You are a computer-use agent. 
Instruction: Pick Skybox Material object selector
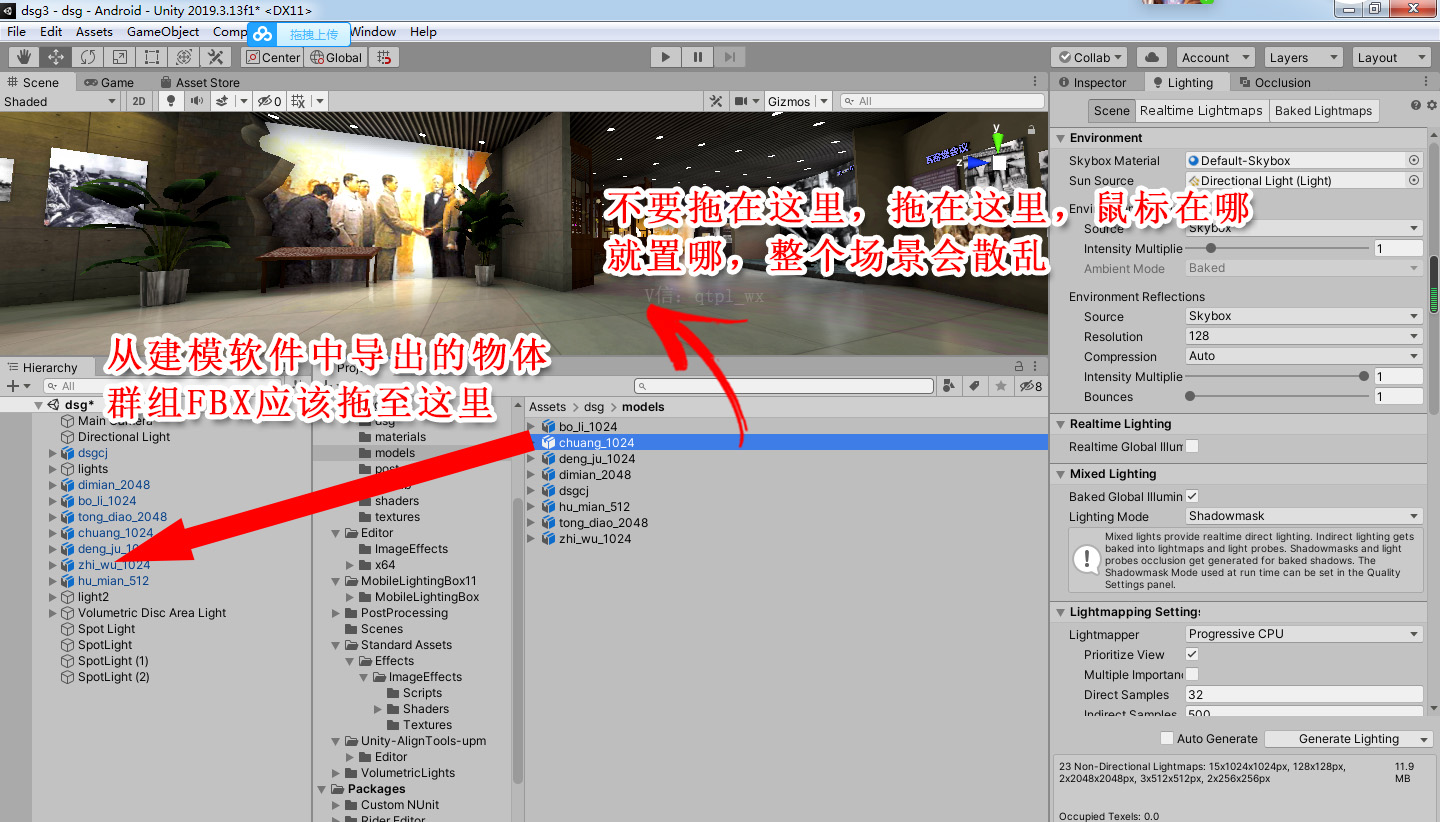tap(1414, 160)
